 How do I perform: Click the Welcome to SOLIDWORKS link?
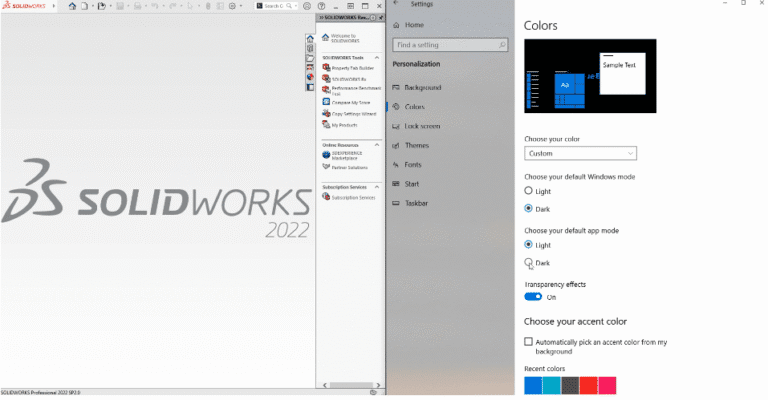click(x=340, y=38)
